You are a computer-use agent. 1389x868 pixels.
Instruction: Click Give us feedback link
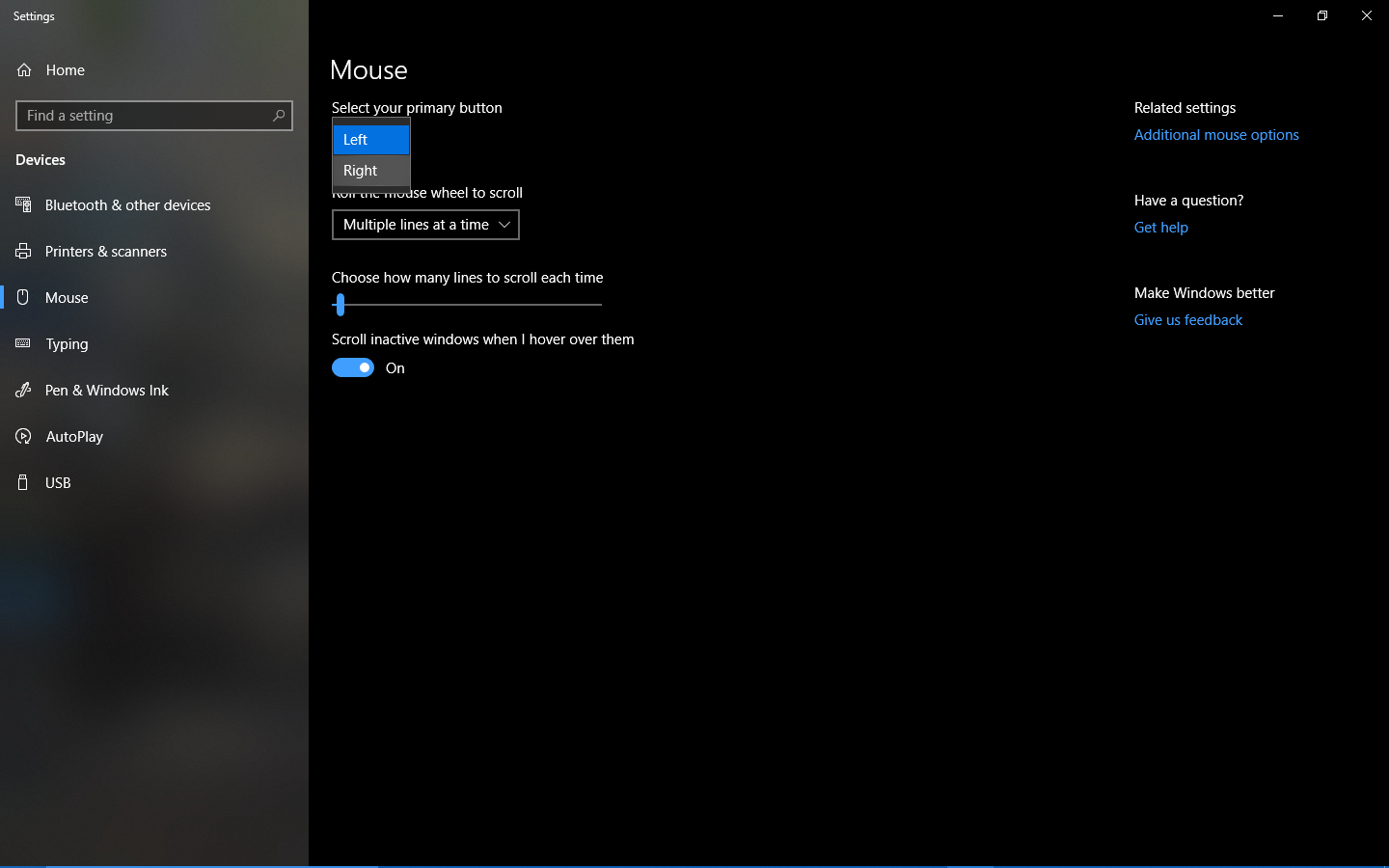(x=1188, y=320)
